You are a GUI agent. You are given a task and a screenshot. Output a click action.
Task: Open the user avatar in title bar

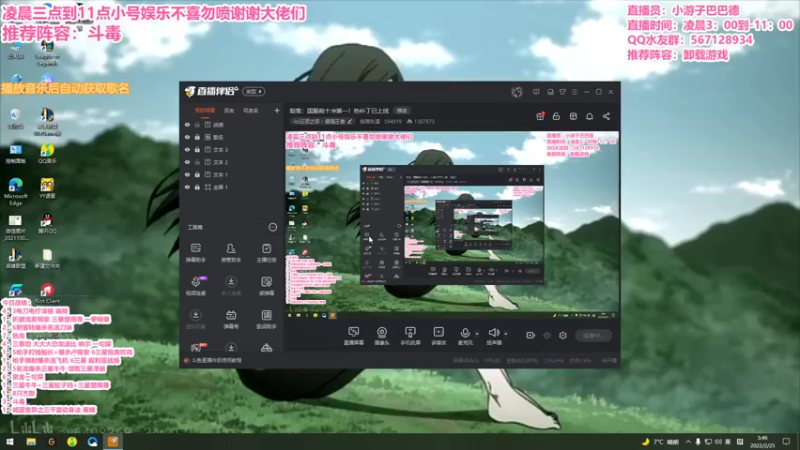516,92
